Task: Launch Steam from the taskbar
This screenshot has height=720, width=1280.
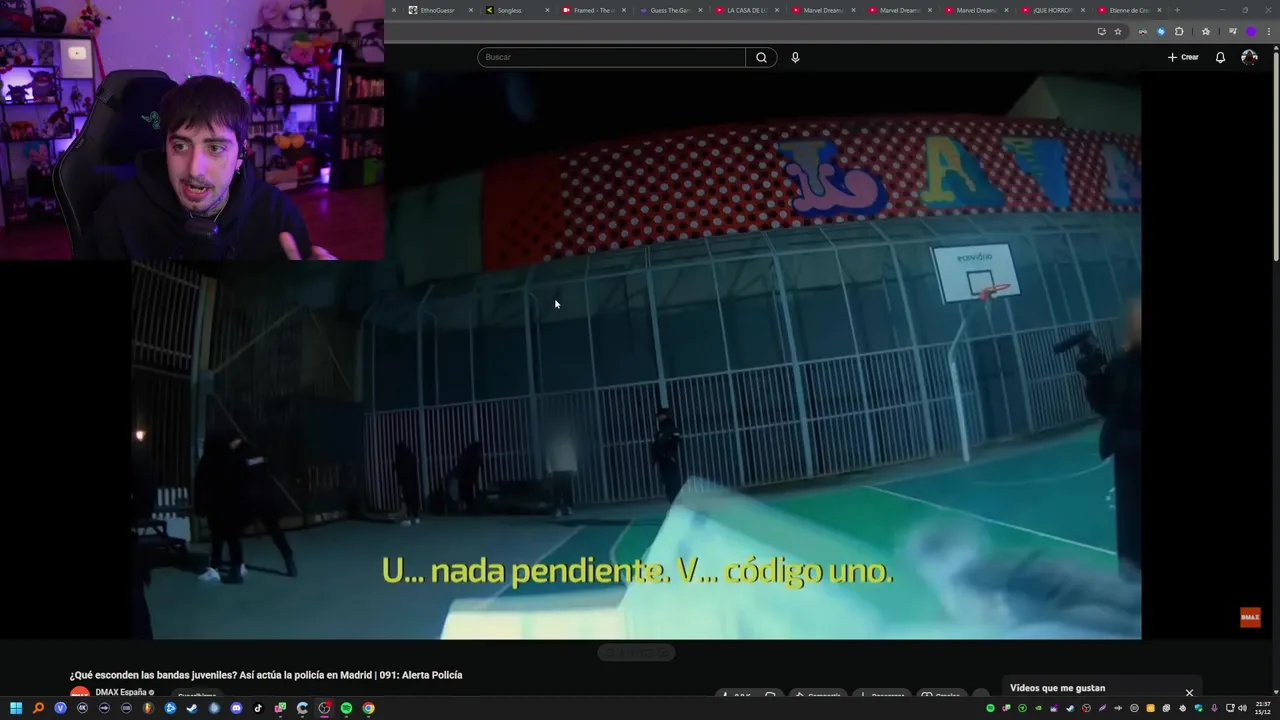Action: [192, 708]
